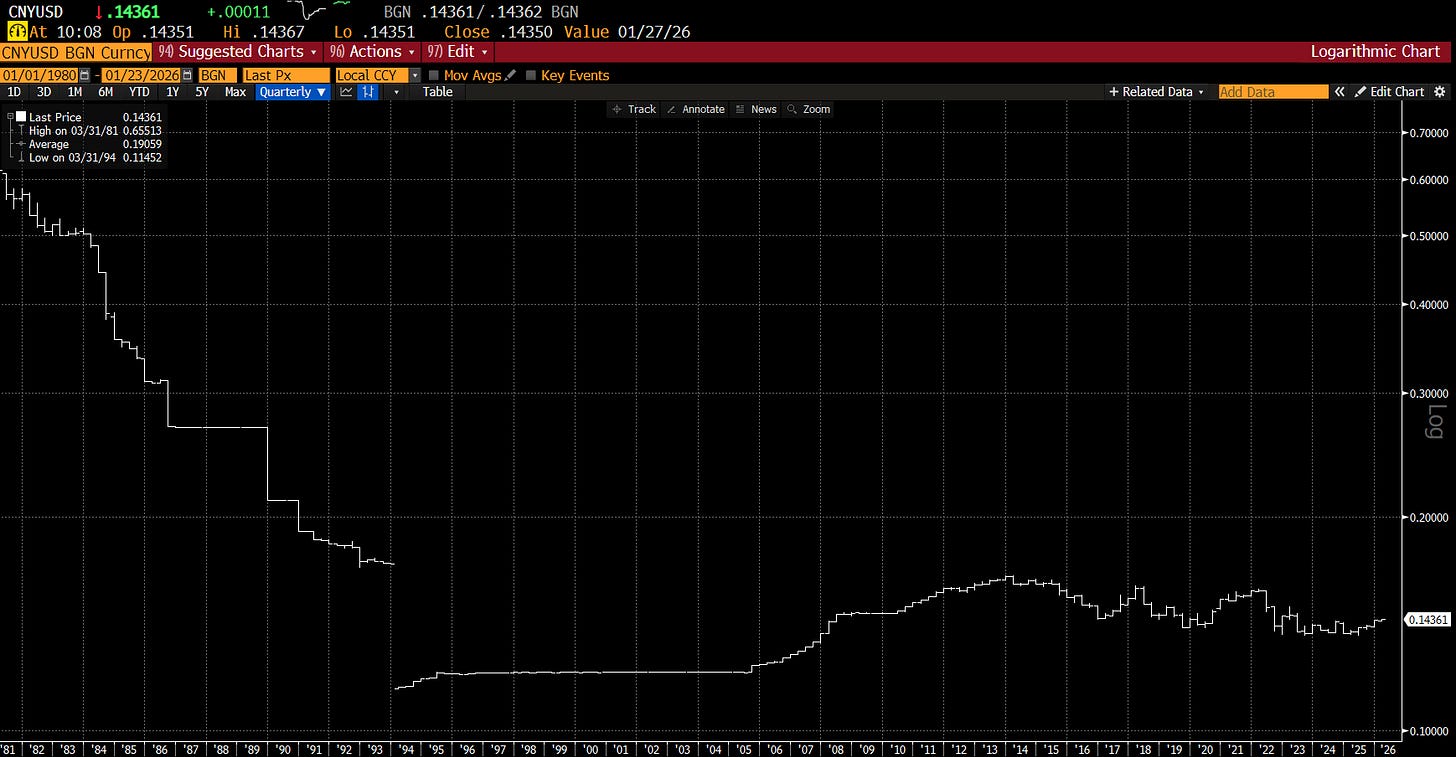The width and height of the screenshot is (1456, 757).
Task: Open the end date calendar picker
Action: pos(187,75)
